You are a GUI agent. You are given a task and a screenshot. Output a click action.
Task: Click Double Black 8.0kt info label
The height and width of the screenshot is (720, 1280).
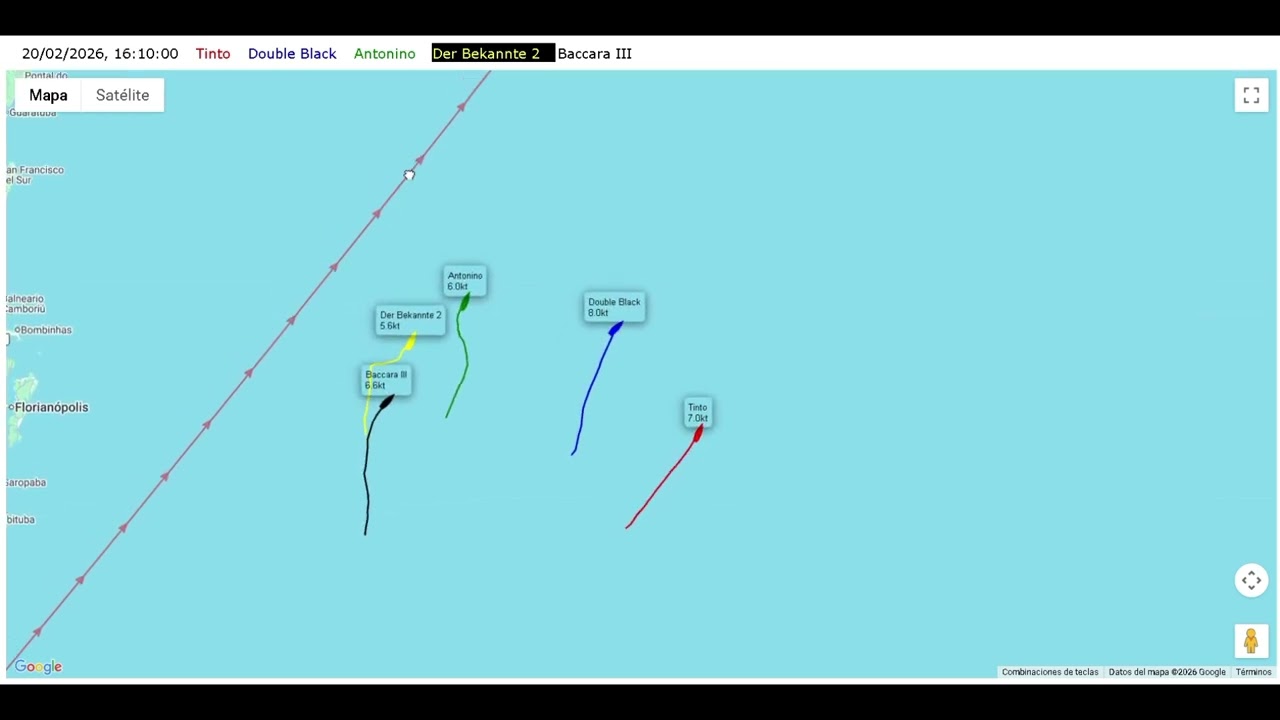tap(614, 307)
